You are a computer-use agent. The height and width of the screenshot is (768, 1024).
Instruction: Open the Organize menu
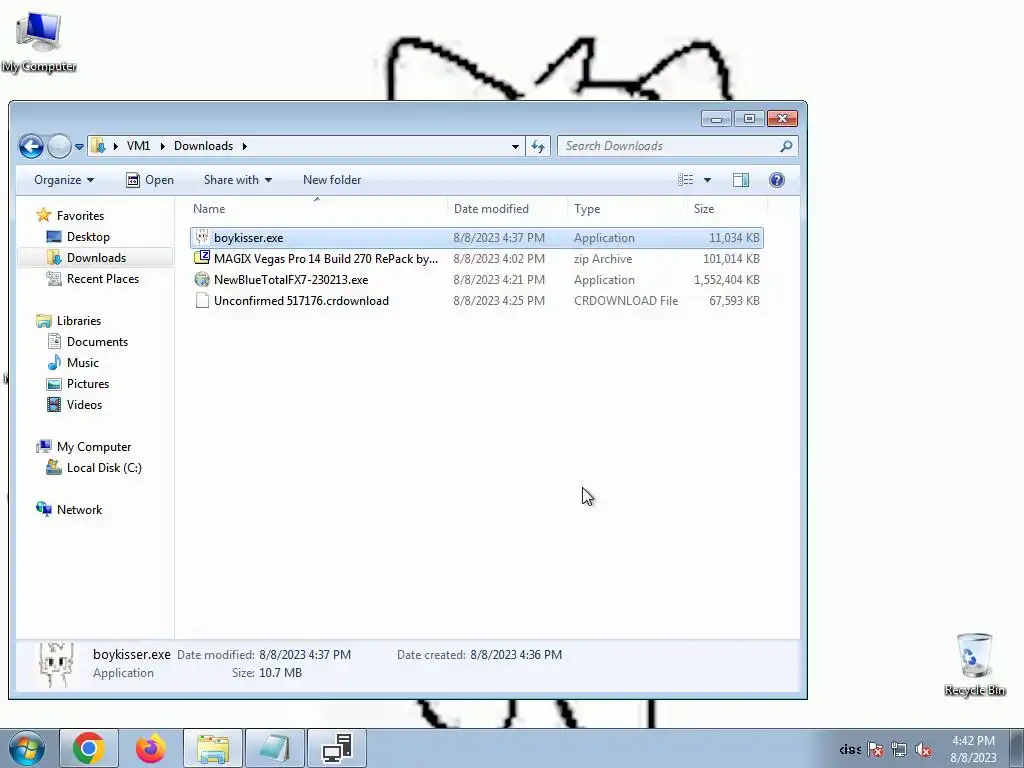64,180
